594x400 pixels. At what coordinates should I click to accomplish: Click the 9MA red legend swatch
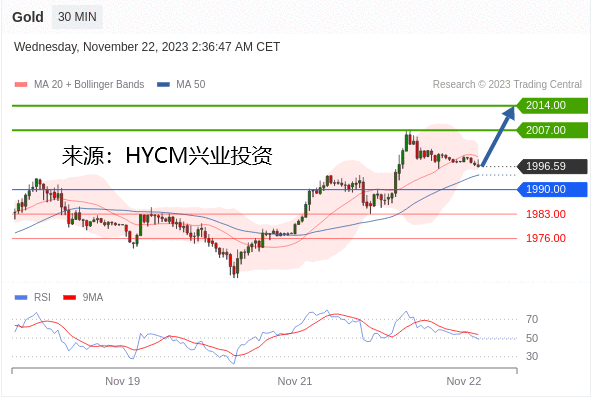click(69, 298)
